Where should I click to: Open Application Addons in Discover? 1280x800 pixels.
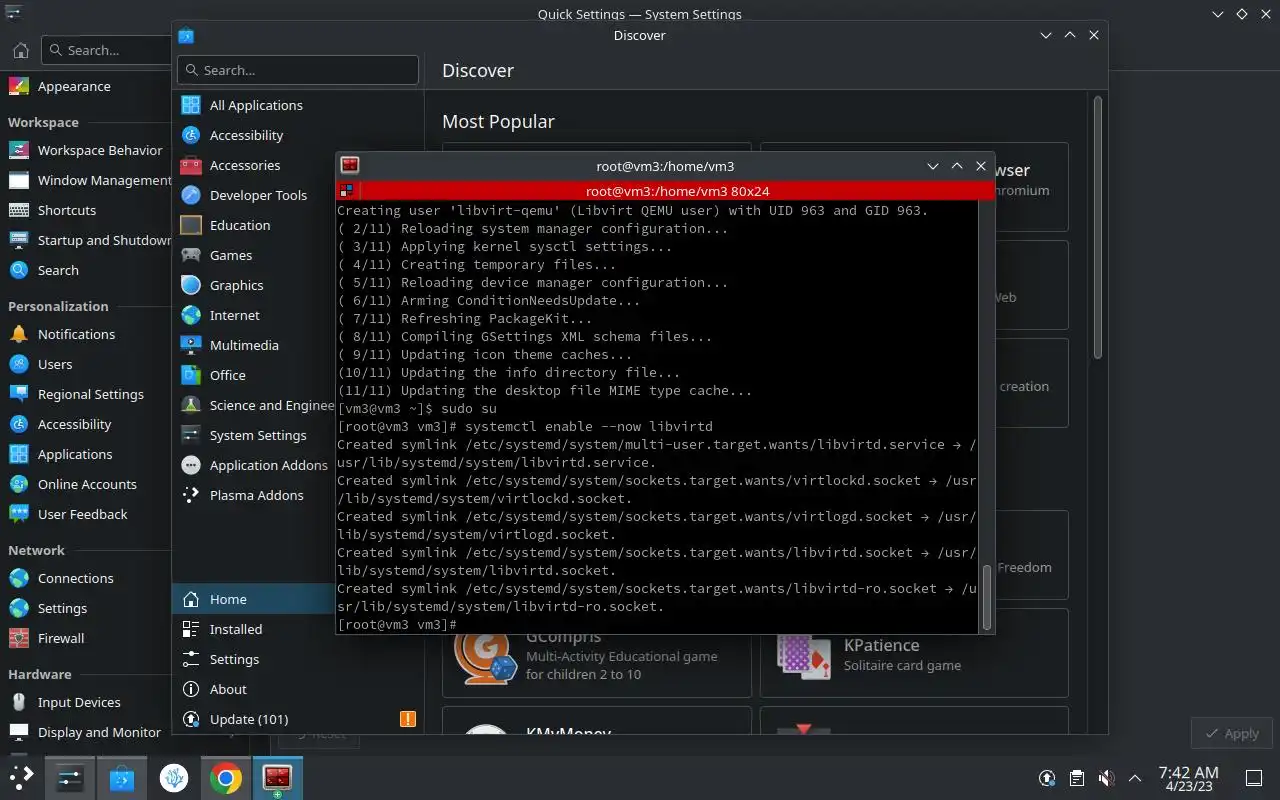[x=254, y=465]
